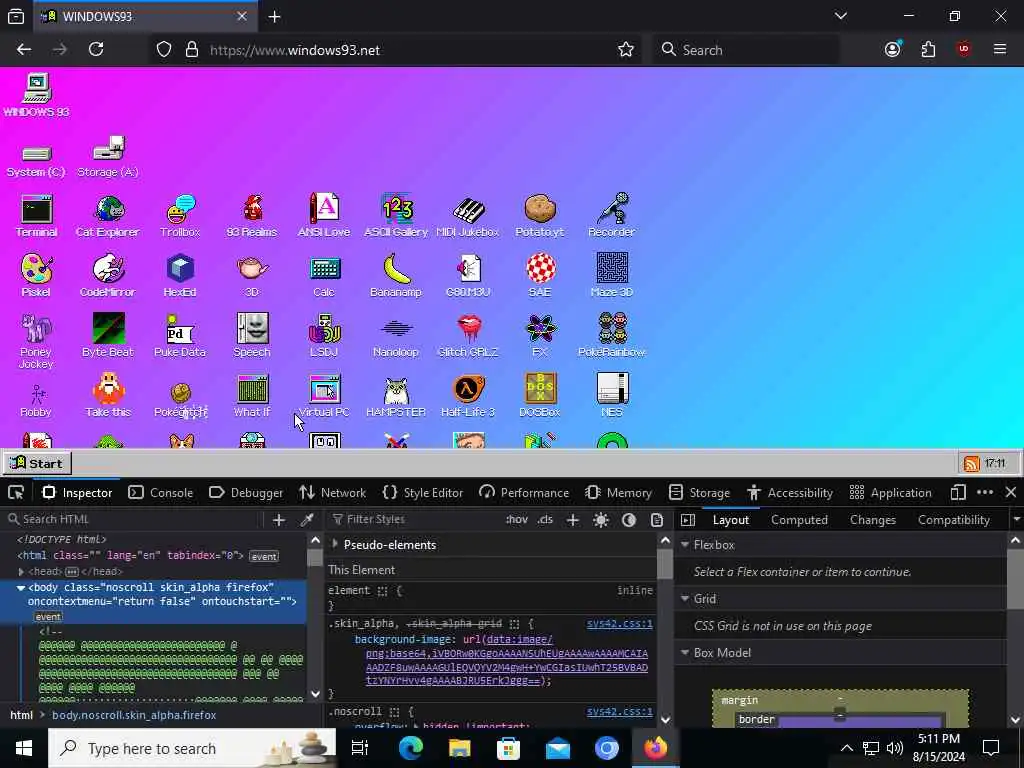
Task: Open Half-Life 3 desktop icon
Action: click(468, 395)
